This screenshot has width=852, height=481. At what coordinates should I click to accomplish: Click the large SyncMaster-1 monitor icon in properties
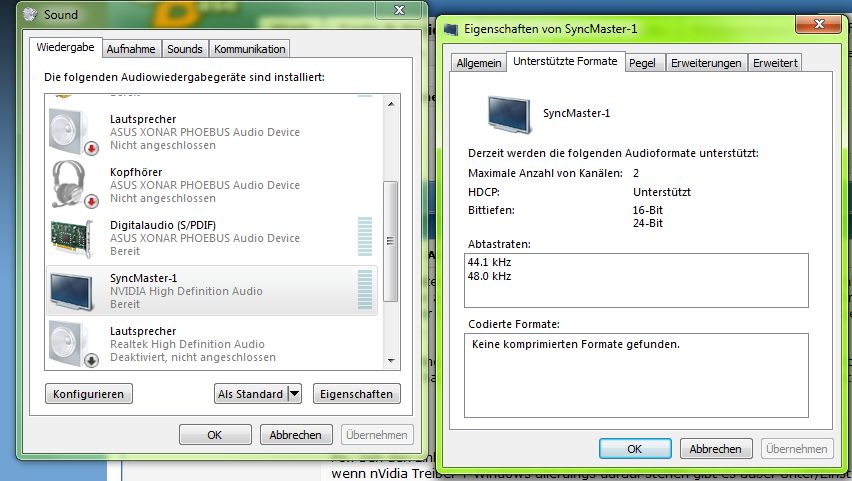tap(509, 114)
